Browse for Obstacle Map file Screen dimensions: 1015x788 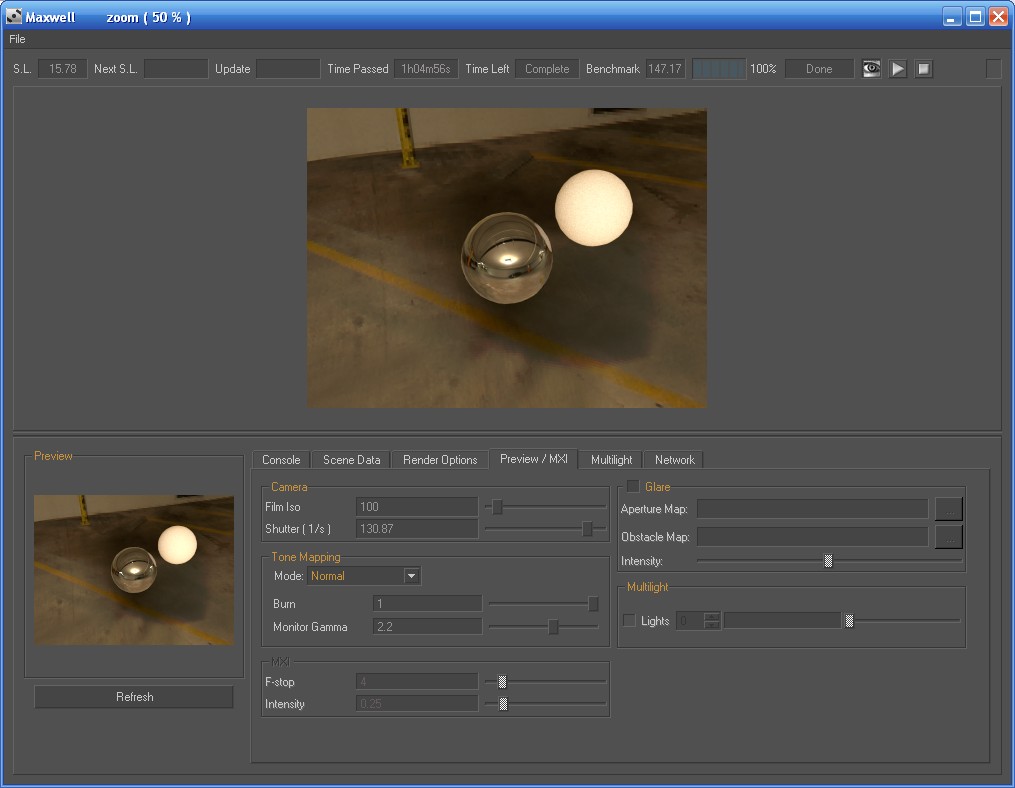click(x=949, y=537)
